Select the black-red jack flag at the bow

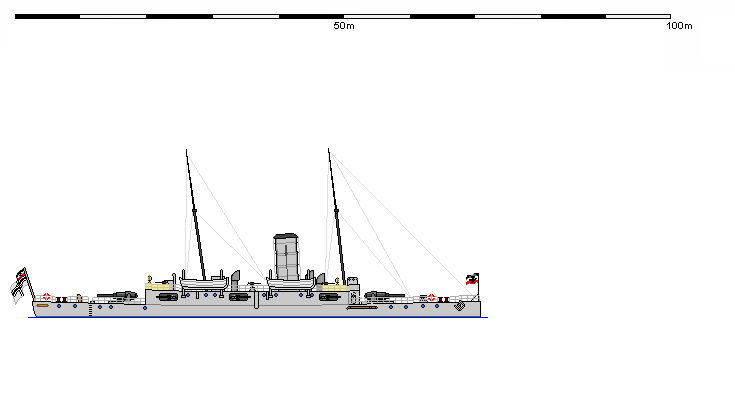click(x=472, y=280)
